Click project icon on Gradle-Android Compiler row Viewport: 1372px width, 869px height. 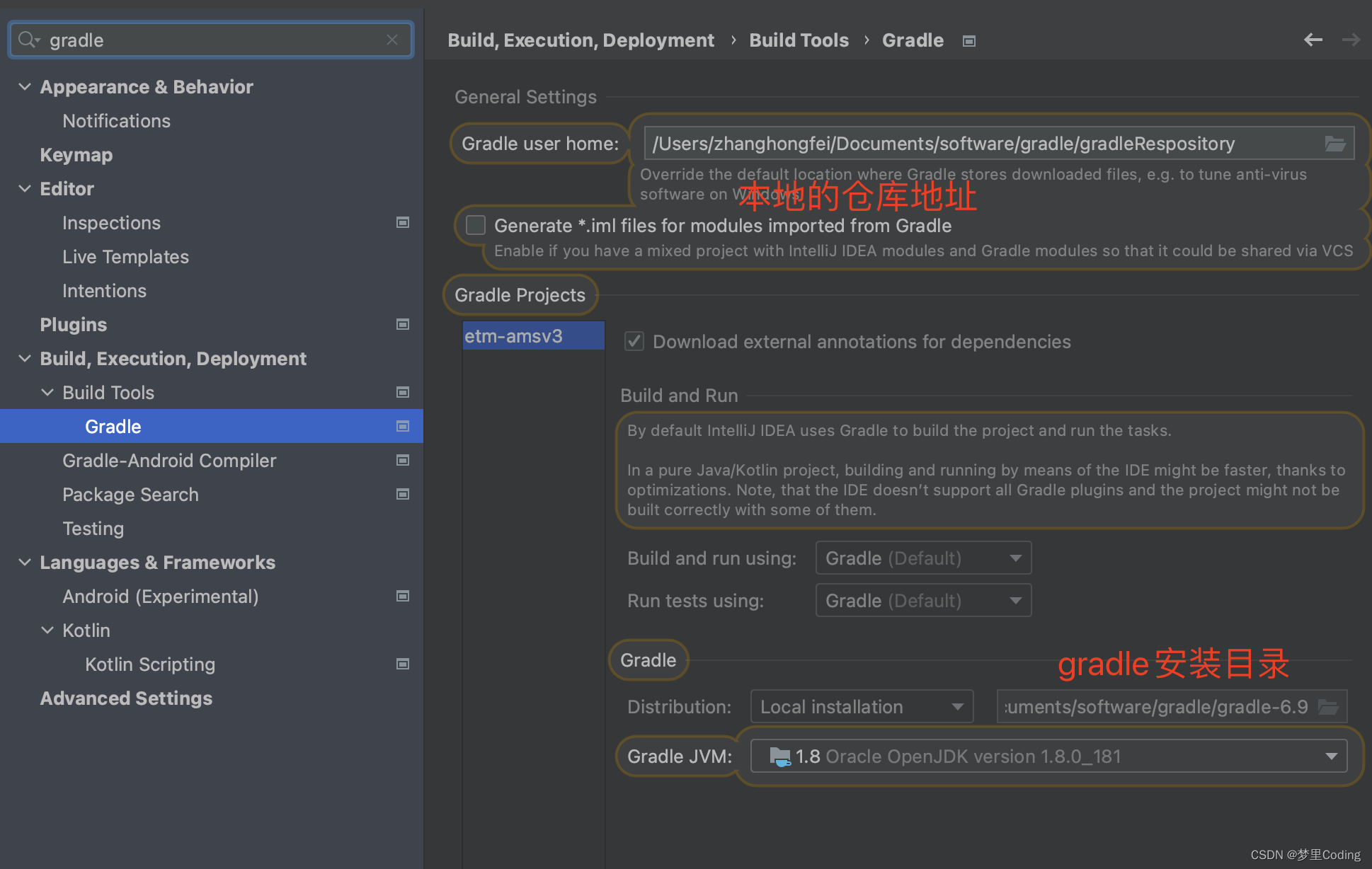pyautogui.click(x=403, y=460)
